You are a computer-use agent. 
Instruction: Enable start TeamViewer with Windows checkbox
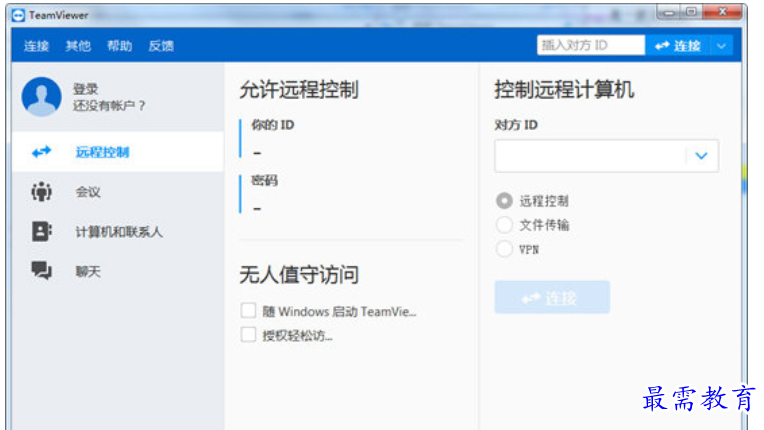click(248, 311)
